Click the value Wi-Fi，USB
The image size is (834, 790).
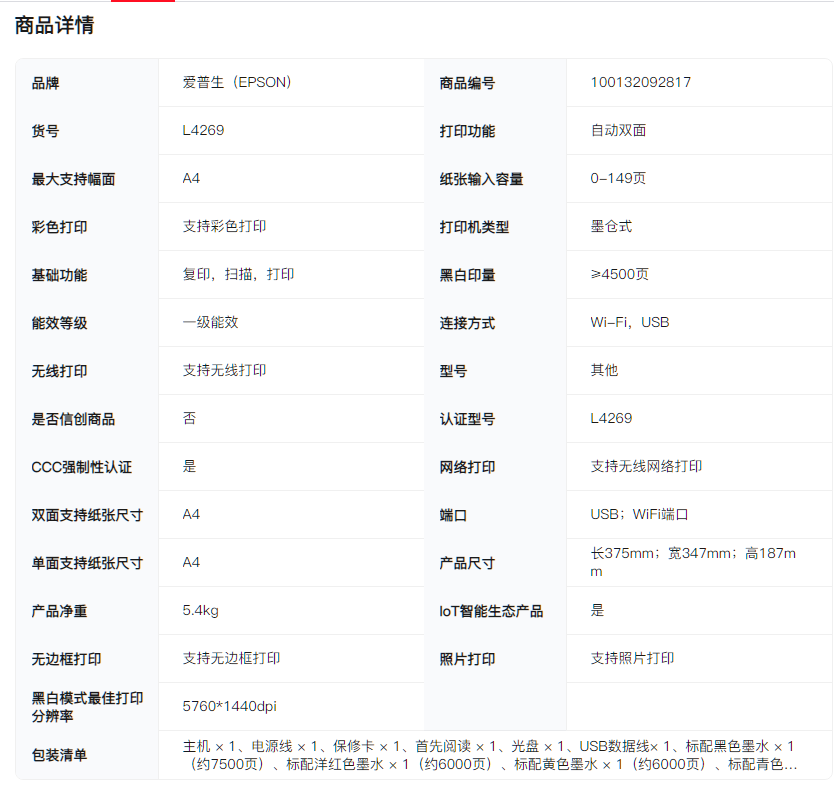point(630,322)
